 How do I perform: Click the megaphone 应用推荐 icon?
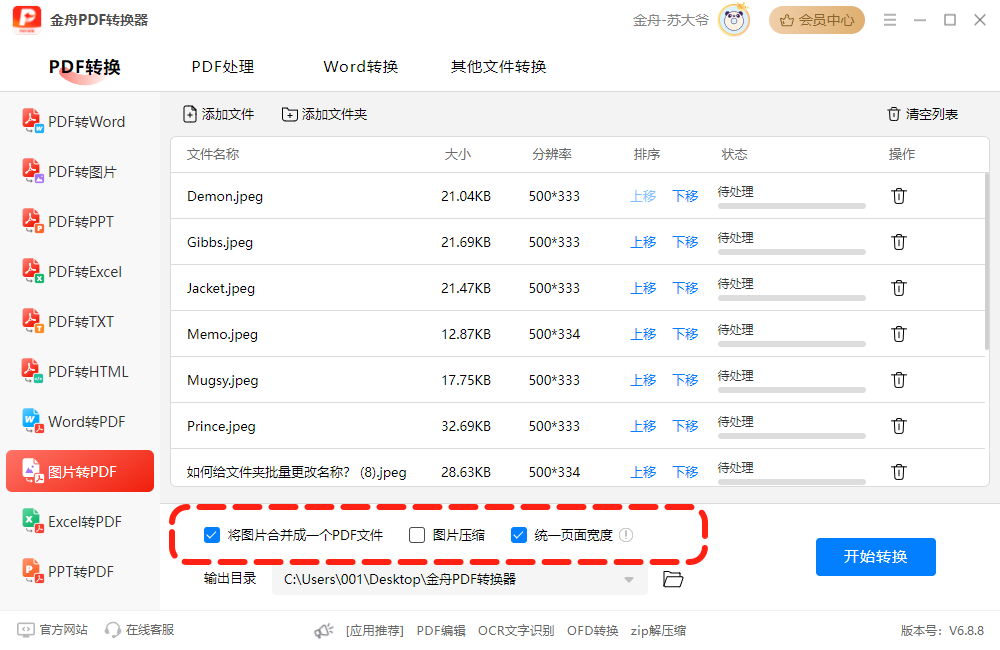click(x=324, y=631)
